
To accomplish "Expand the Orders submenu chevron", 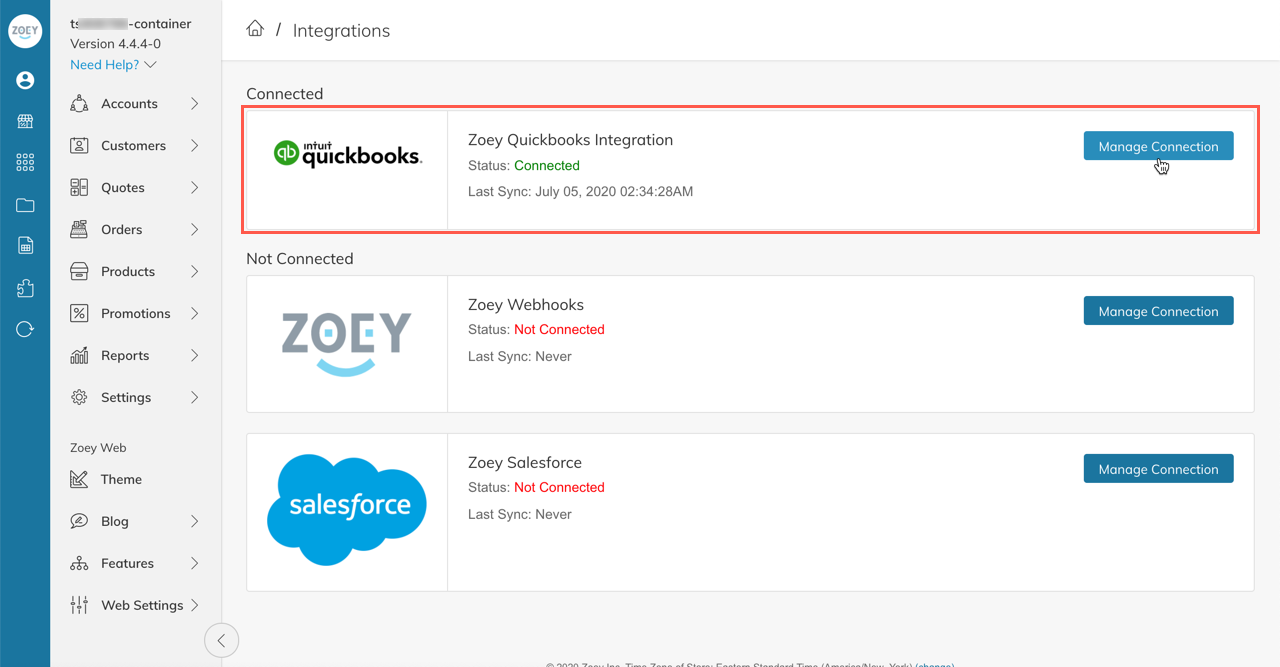I will coord(195,229).
